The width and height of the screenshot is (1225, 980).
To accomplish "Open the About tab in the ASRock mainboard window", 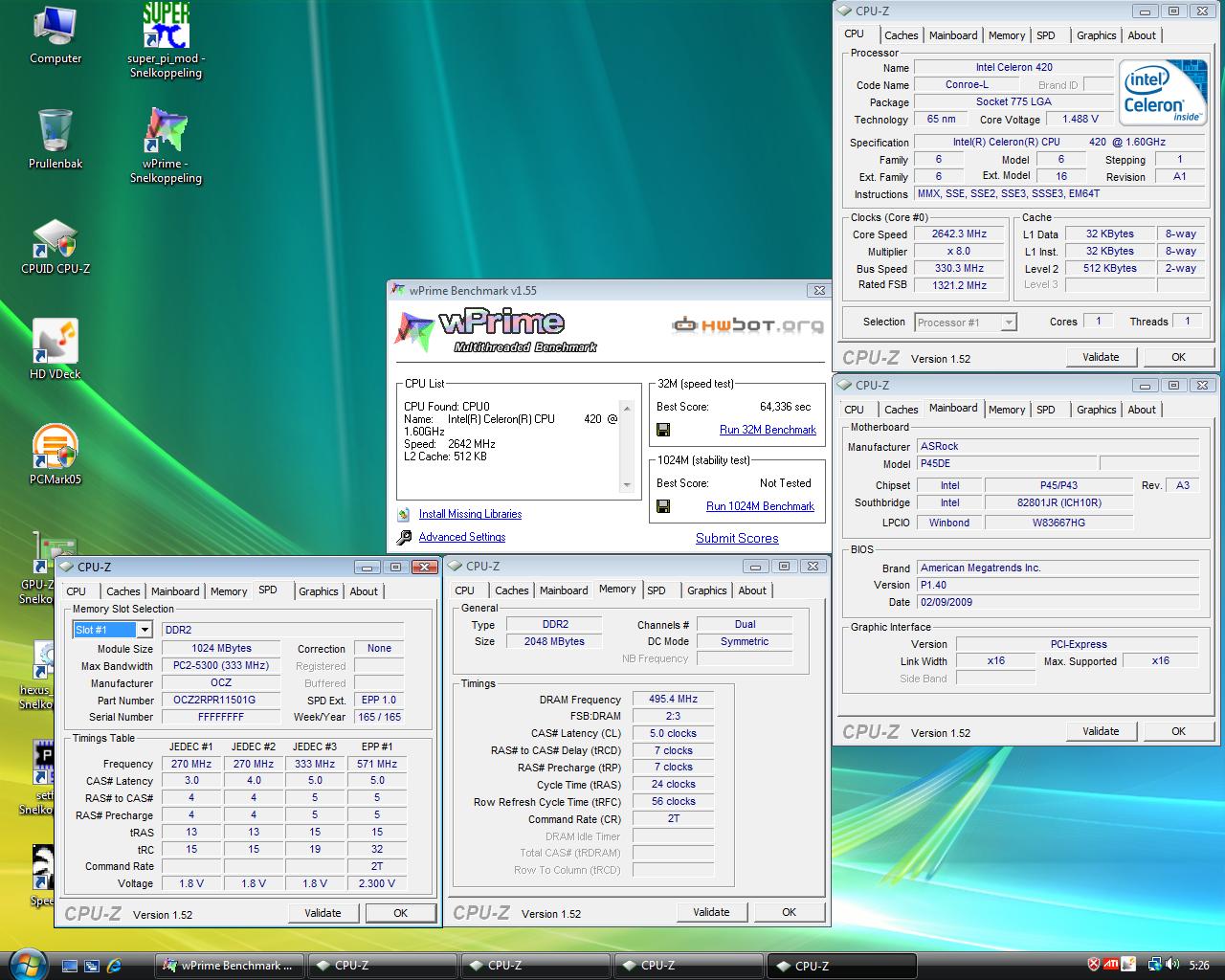I will click(x=1141, y=410).
